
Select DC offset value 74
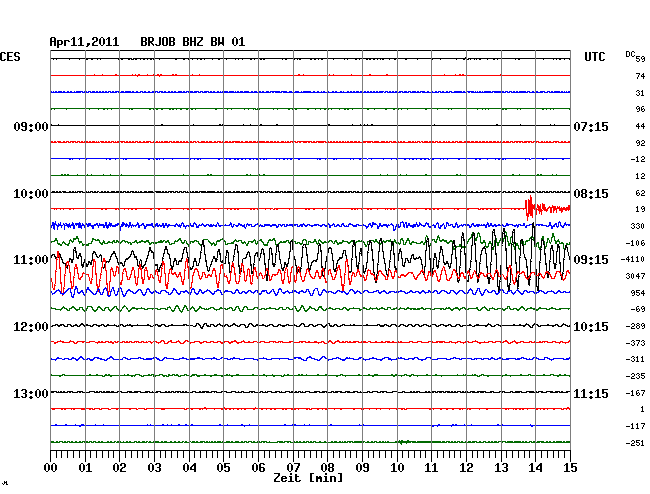(x=640, y=76)
